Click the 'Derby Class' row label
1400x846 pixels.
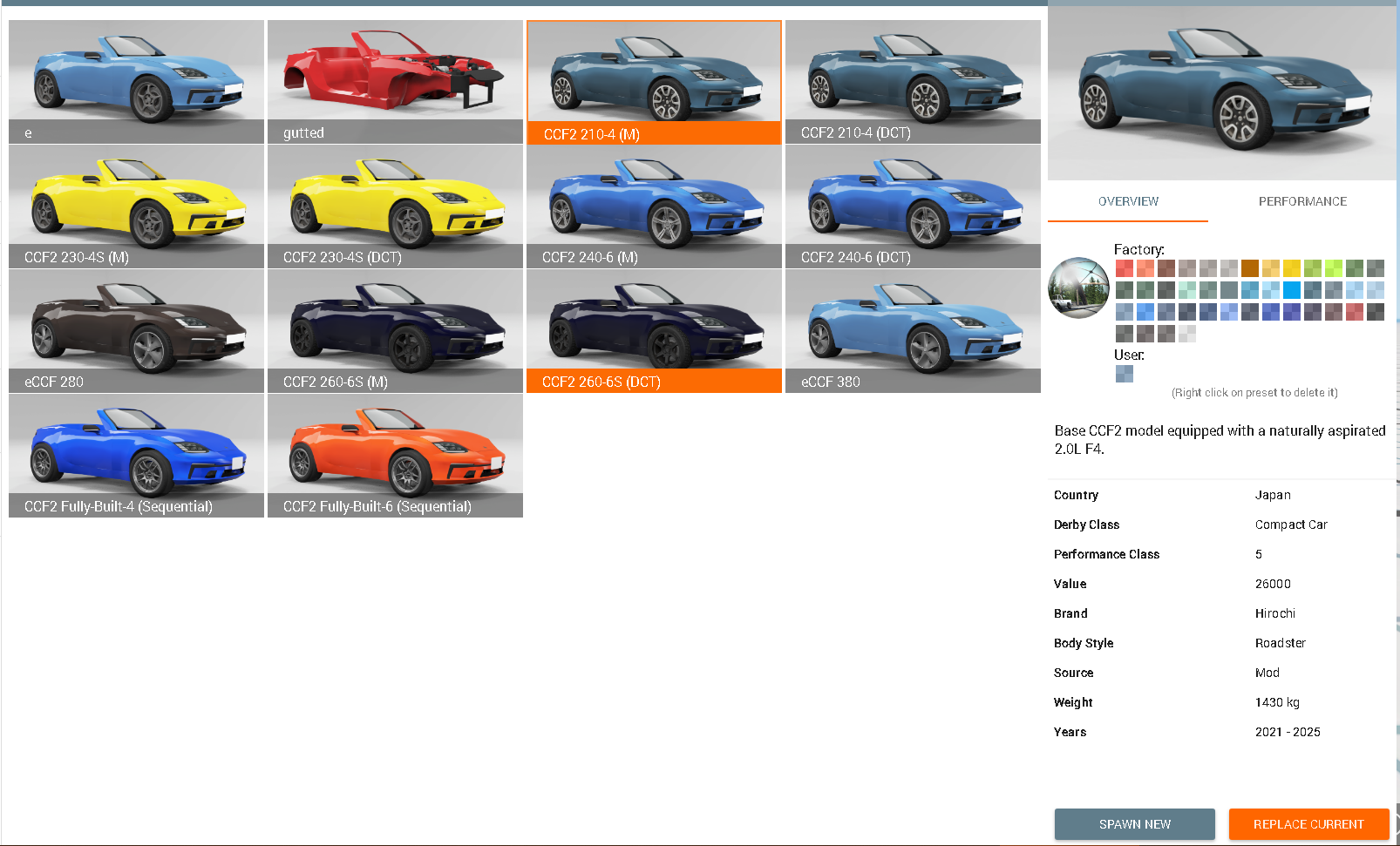(1086, 525)
